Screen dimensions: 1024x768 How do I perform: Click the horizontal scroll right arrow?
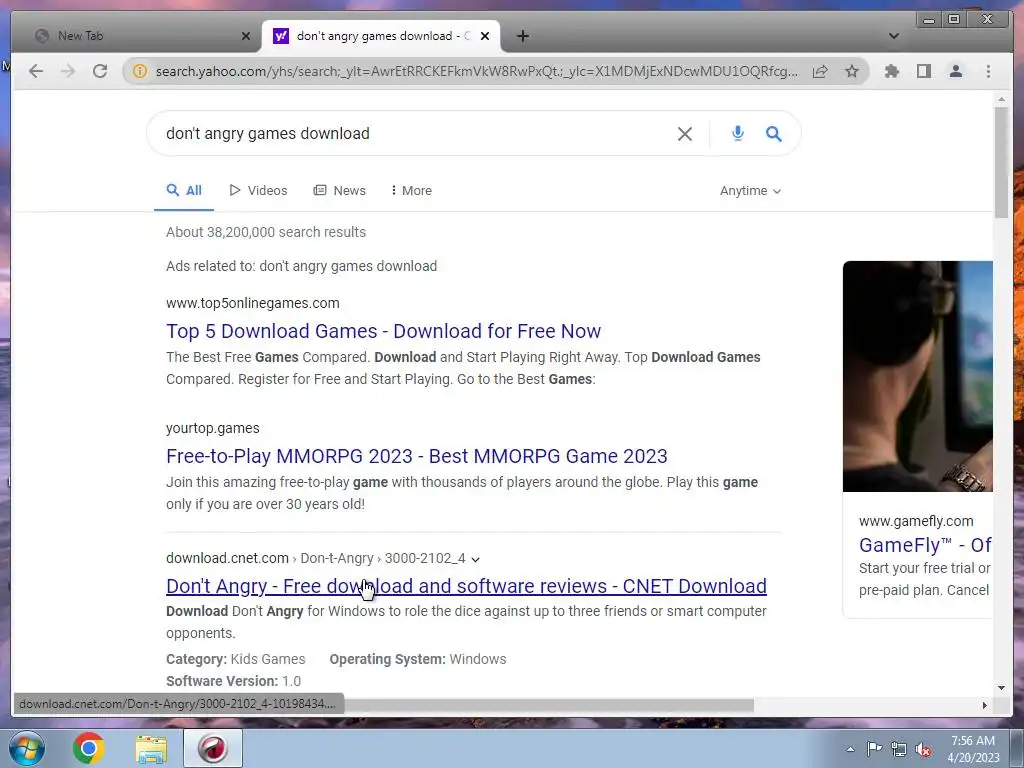pyautogui.click(x=985, y=705)
